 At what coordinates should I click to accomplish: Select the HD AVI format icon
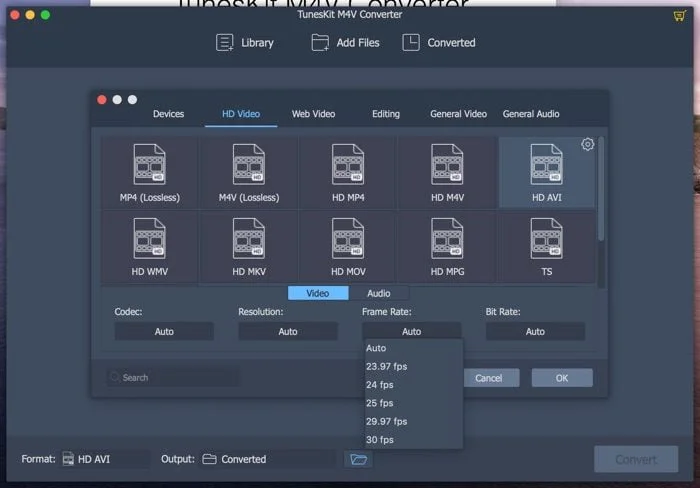point(546,164)
